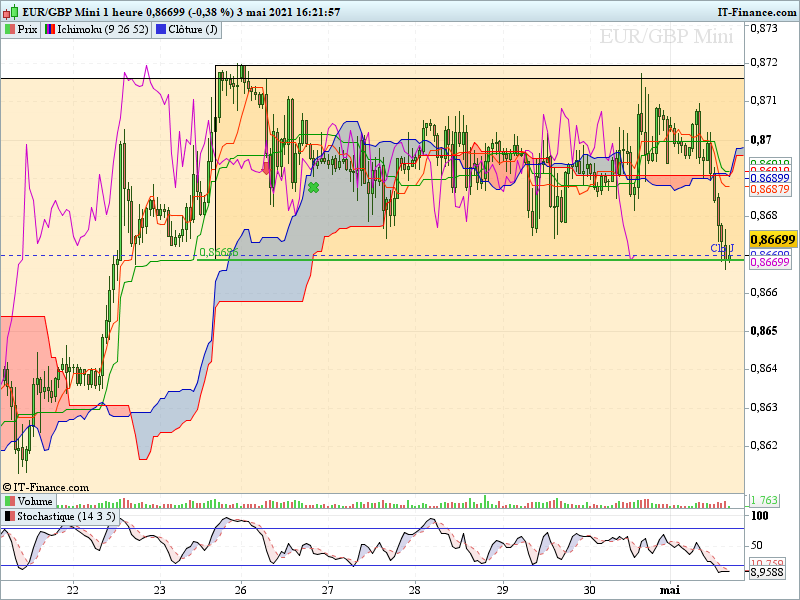Click the green 0,8668 support level label
The width and height of the screenshot is (800, 600).
[x=214, y=253]
